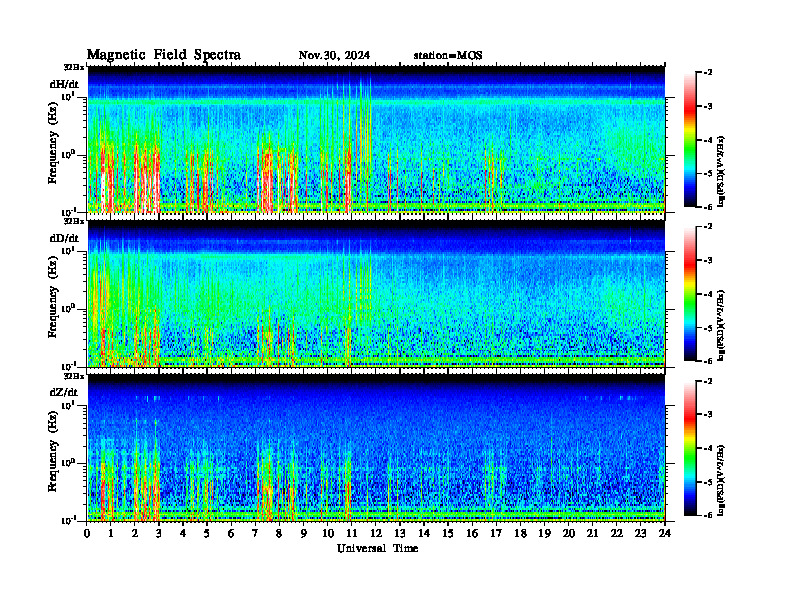The height and width of the screenshot is (612, 792).
Task: Select the "dD/dt" panel label
Action: 64,238
